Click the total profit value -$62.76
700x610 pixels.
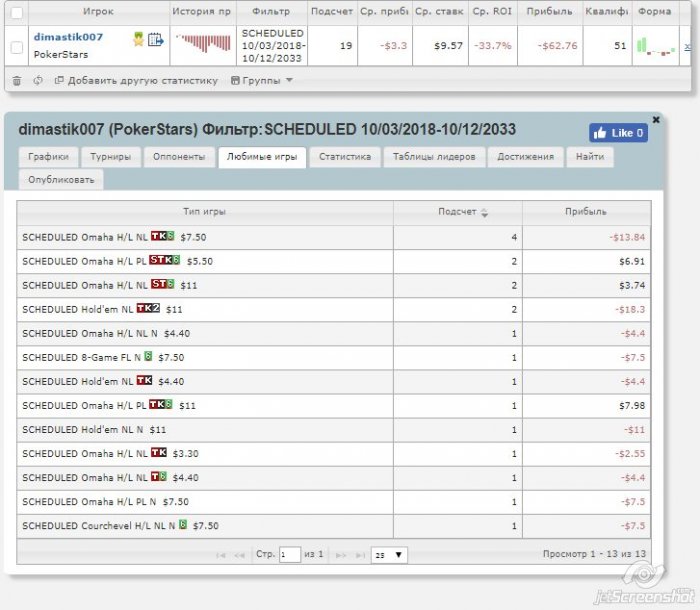[x=558, y=46]
